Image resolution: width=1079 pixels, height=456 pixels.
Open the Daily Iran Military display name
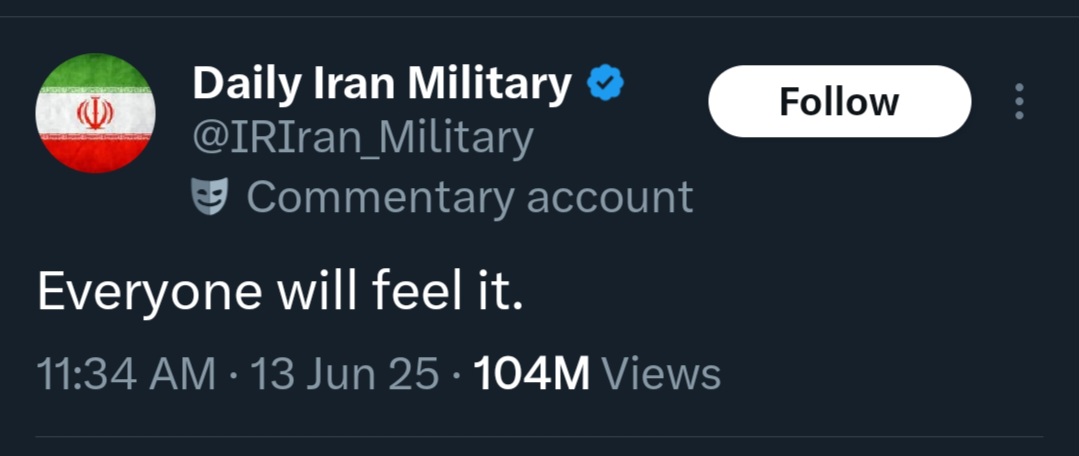pyautogui.click(x=382, y=84)
